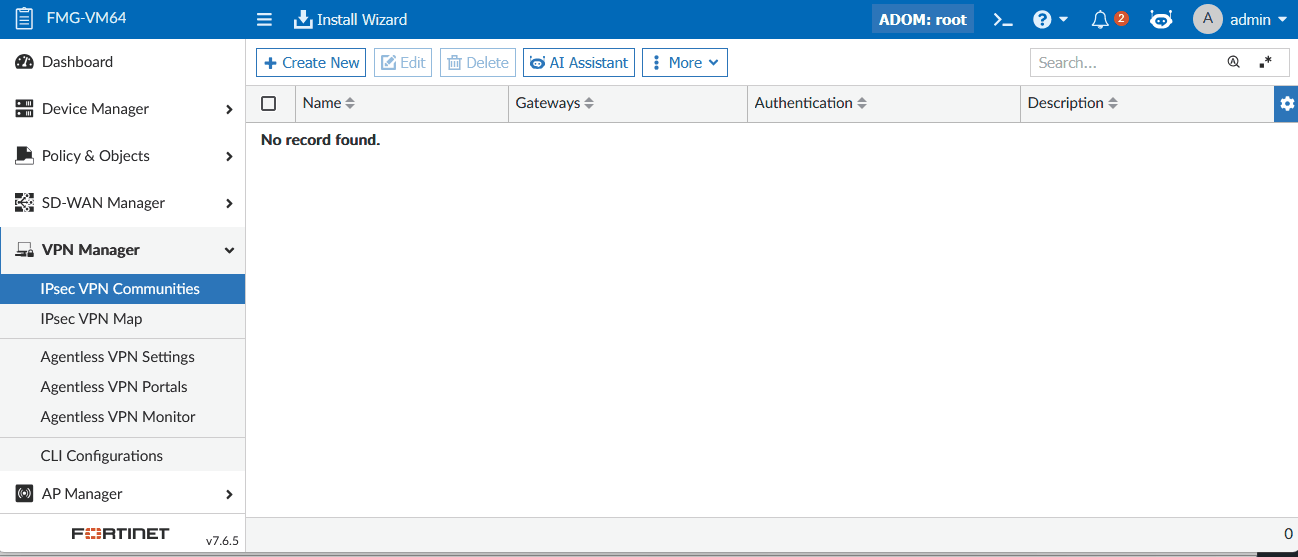The height and width of the screenshot is (557, 1298).
Task: Open Device Manager menu item
Action: tap(122, 109)
